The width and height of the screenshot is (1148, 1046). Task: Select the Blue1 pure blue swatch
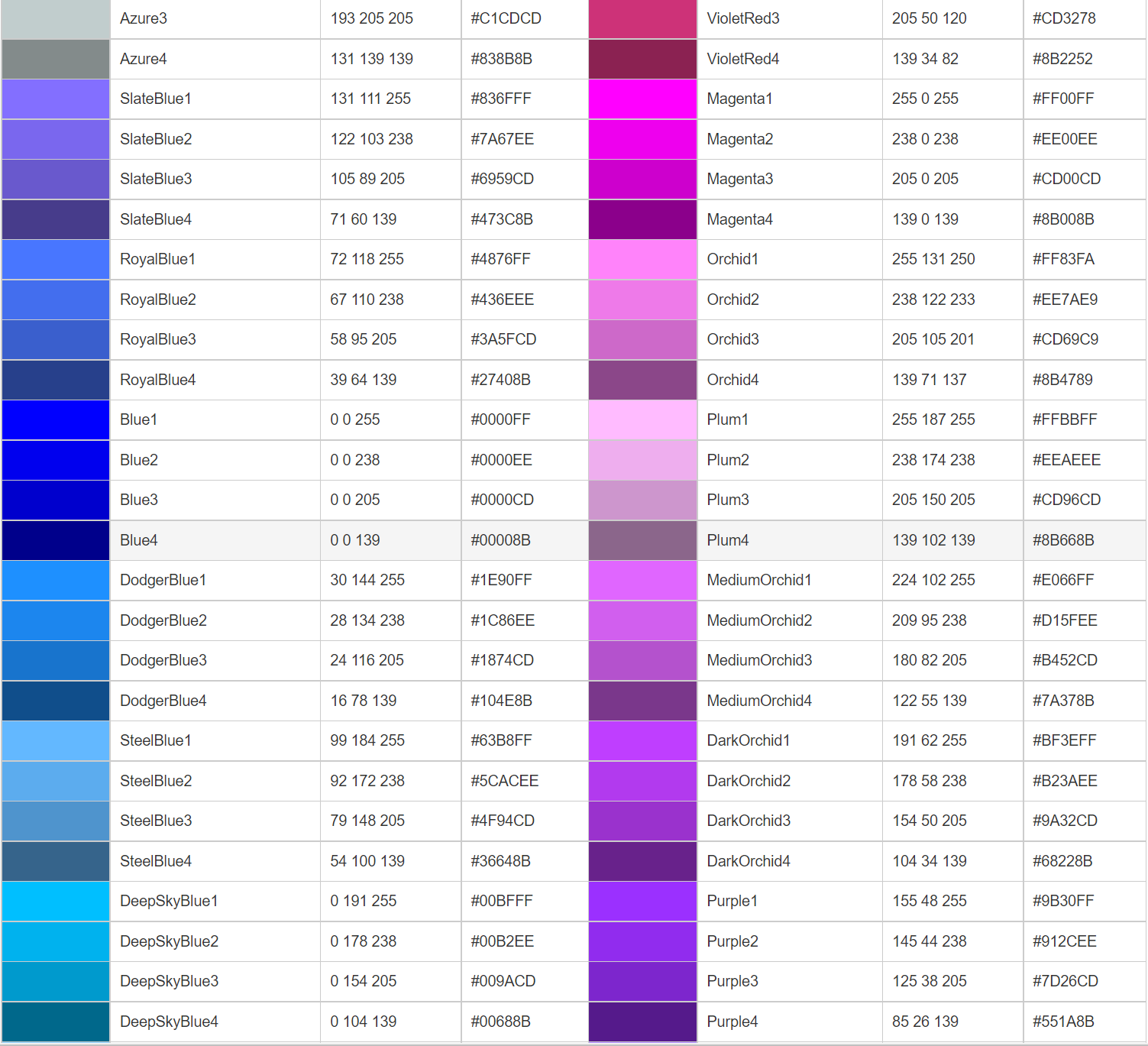(x=55, y=419)
